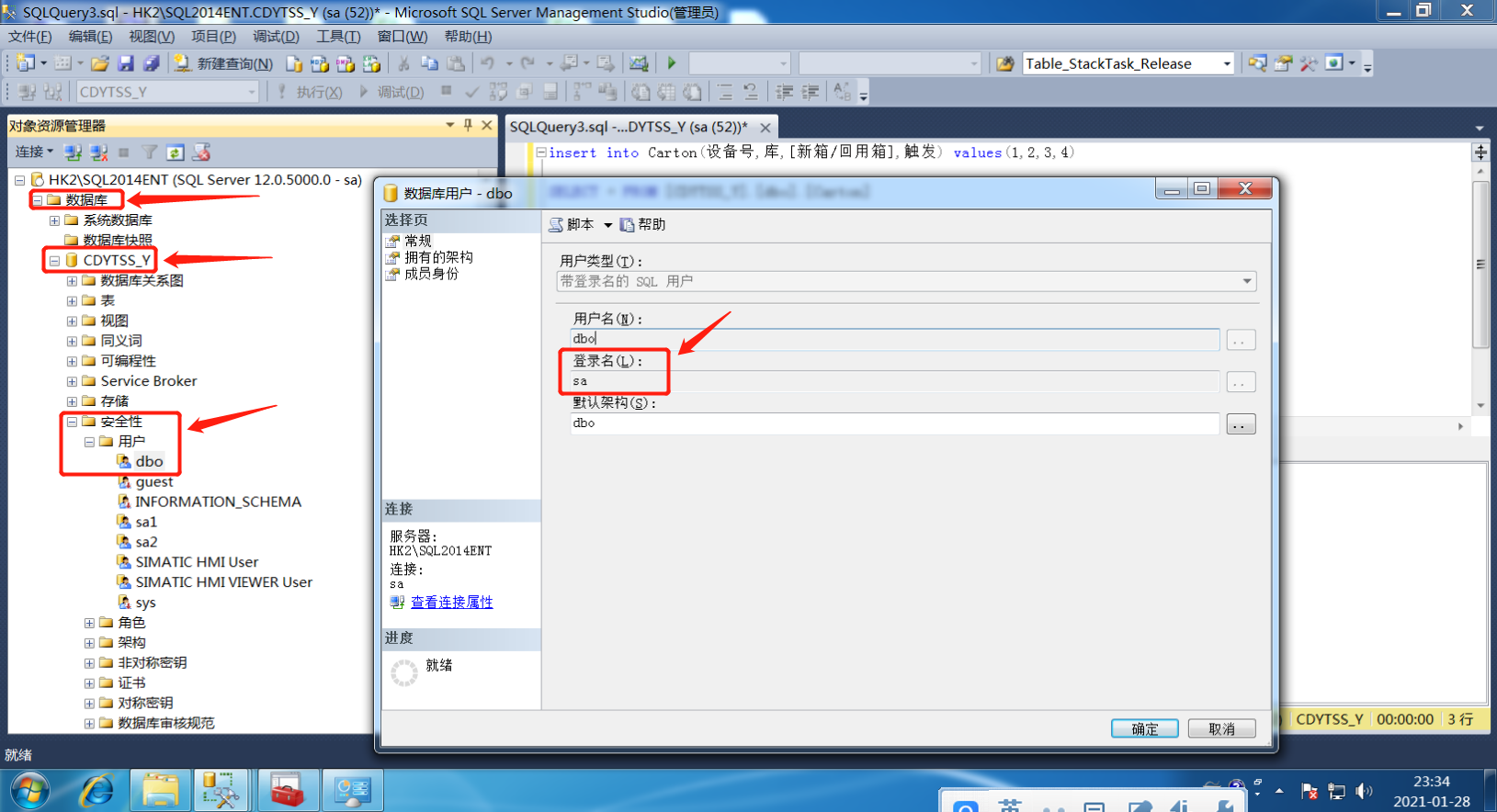Click the 确定 button

point(1145,728)
